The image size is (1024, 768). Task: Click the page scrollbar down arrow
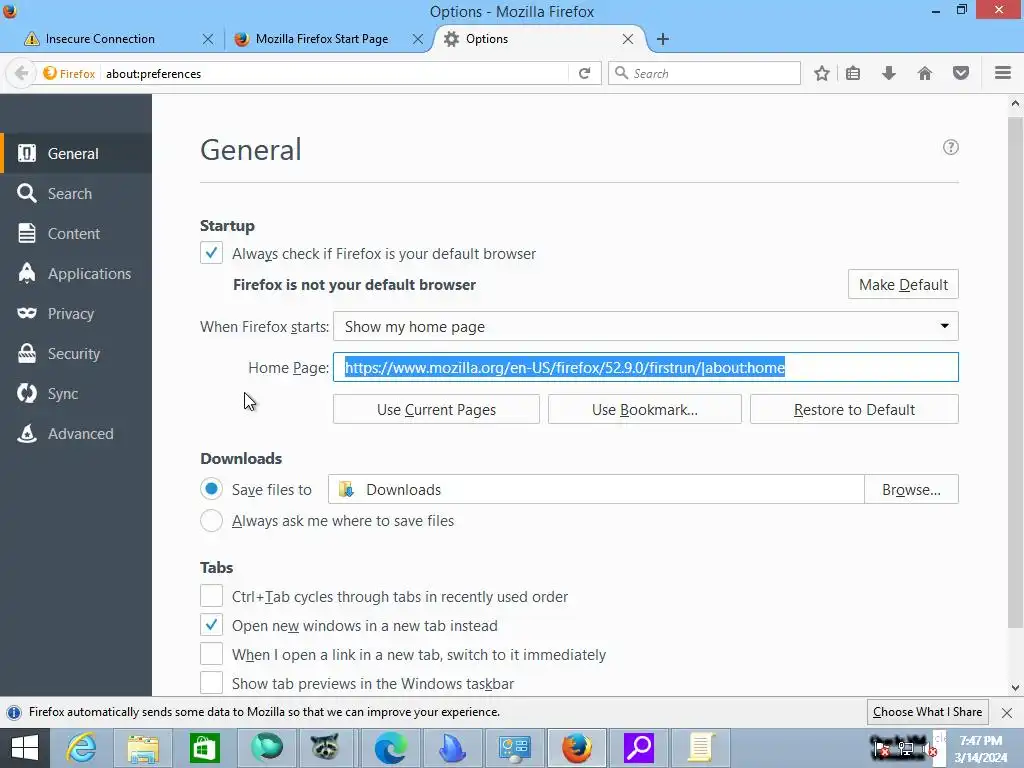pos(1015,687)
